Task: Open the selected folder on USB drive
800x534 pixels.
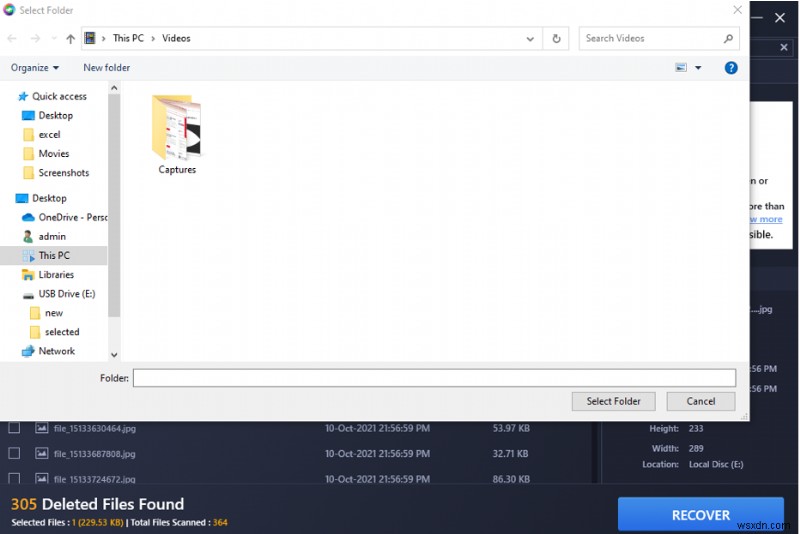Action: pos(62,332)
